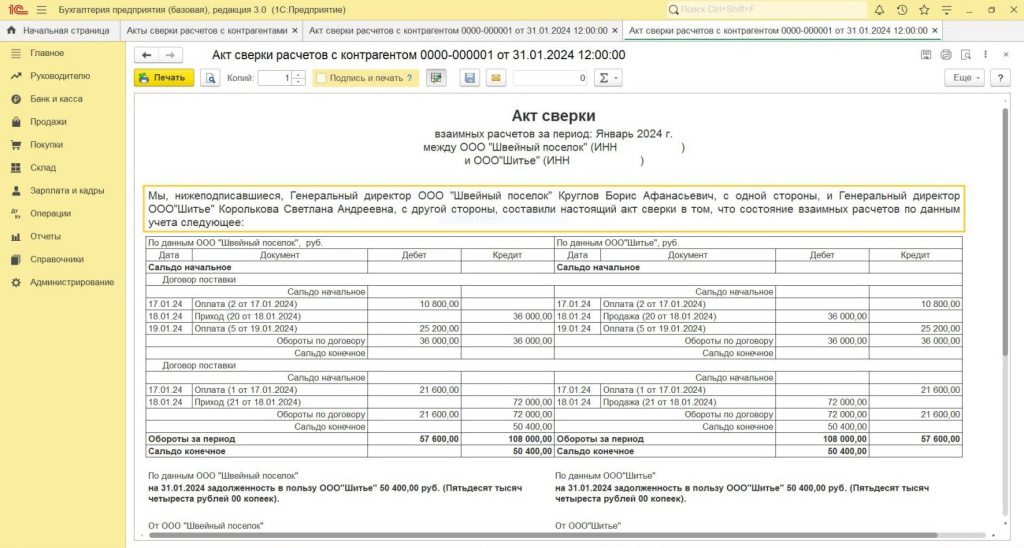The image size is (1024, 548).
Task: Open the Еще dropdown menu
Action: tap(965, 78)
